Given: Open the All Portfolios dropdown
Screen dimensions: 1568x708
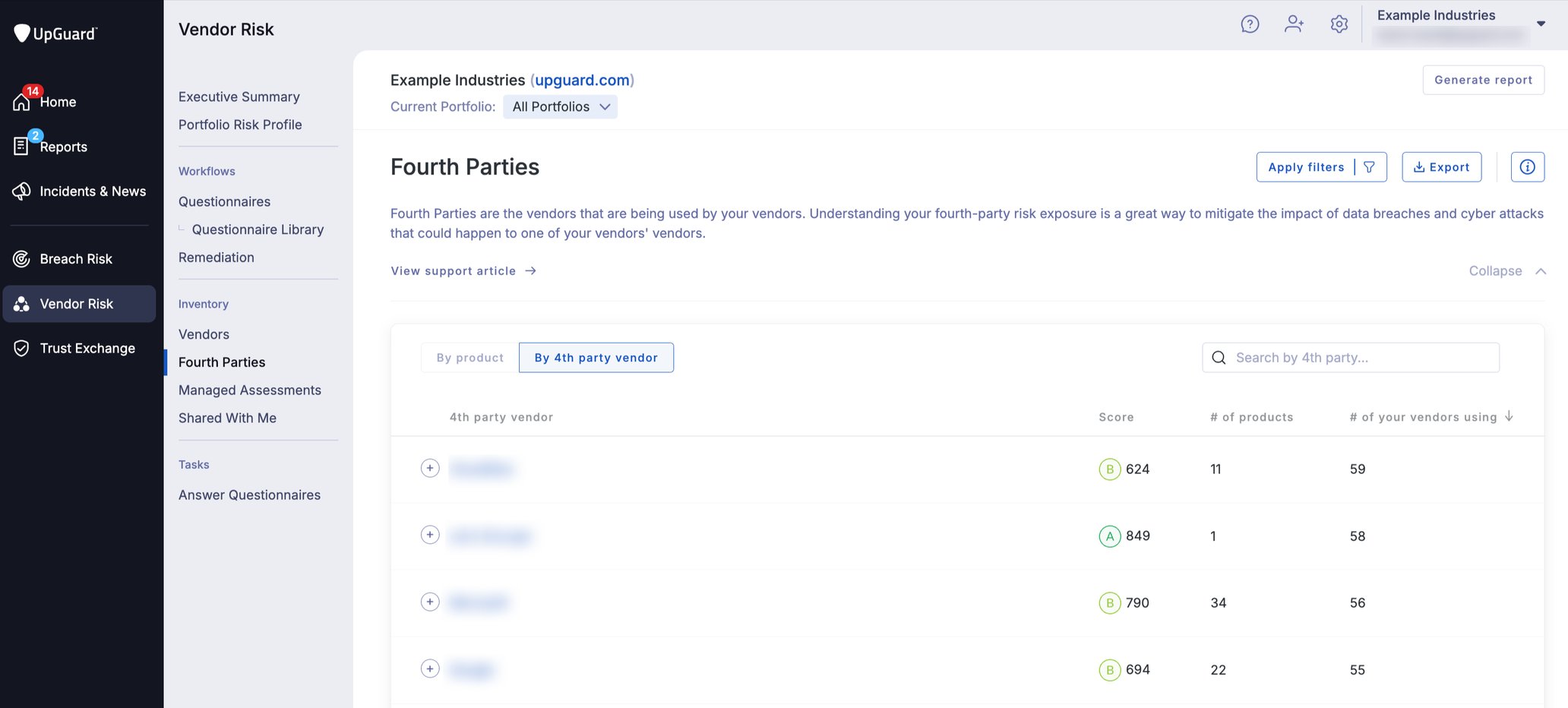Looking at the screenshot, I should tap(560, 106).
